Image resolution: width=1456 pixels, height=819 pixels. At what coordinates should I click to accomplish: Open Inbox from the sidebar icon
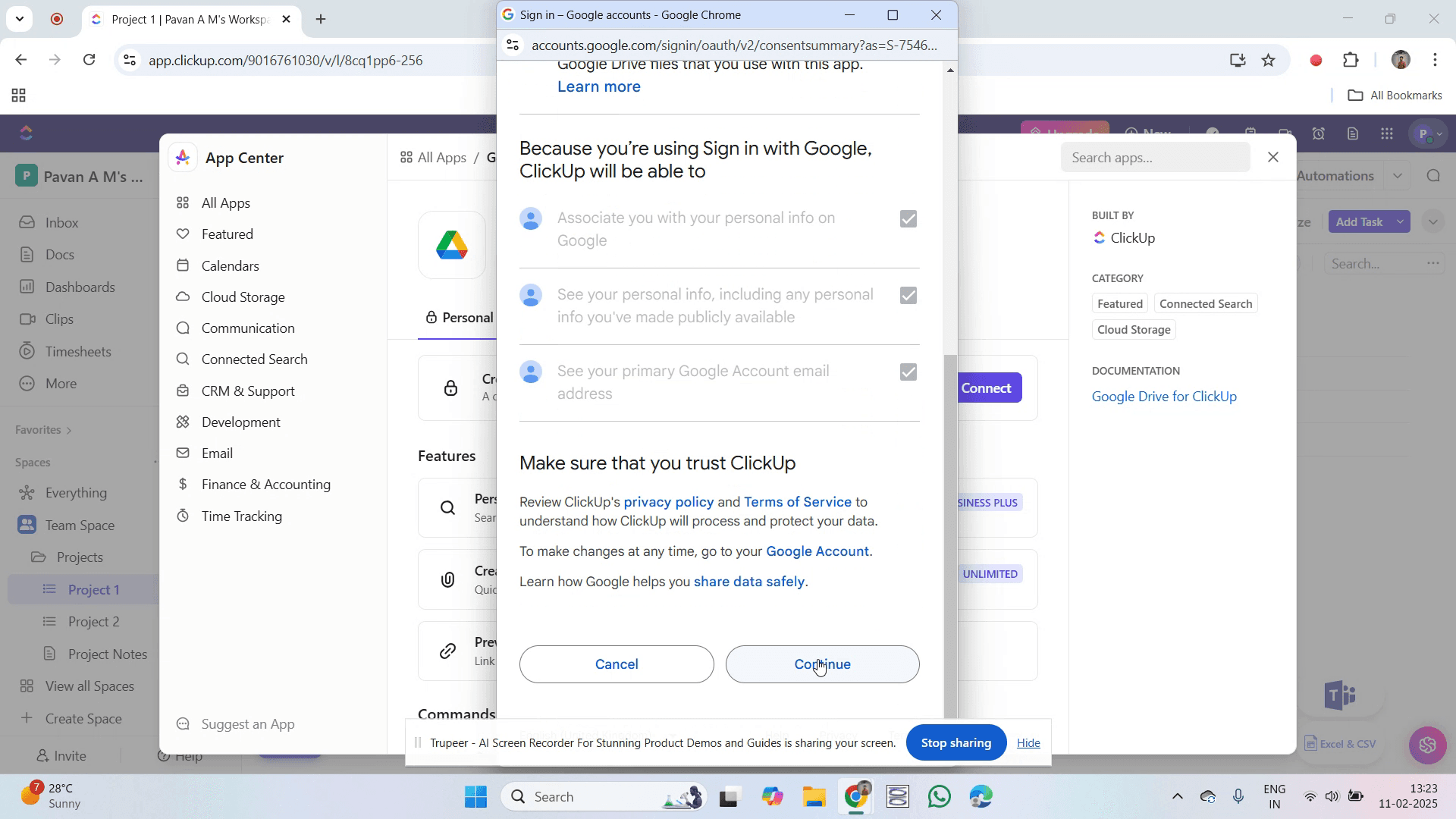27,222
